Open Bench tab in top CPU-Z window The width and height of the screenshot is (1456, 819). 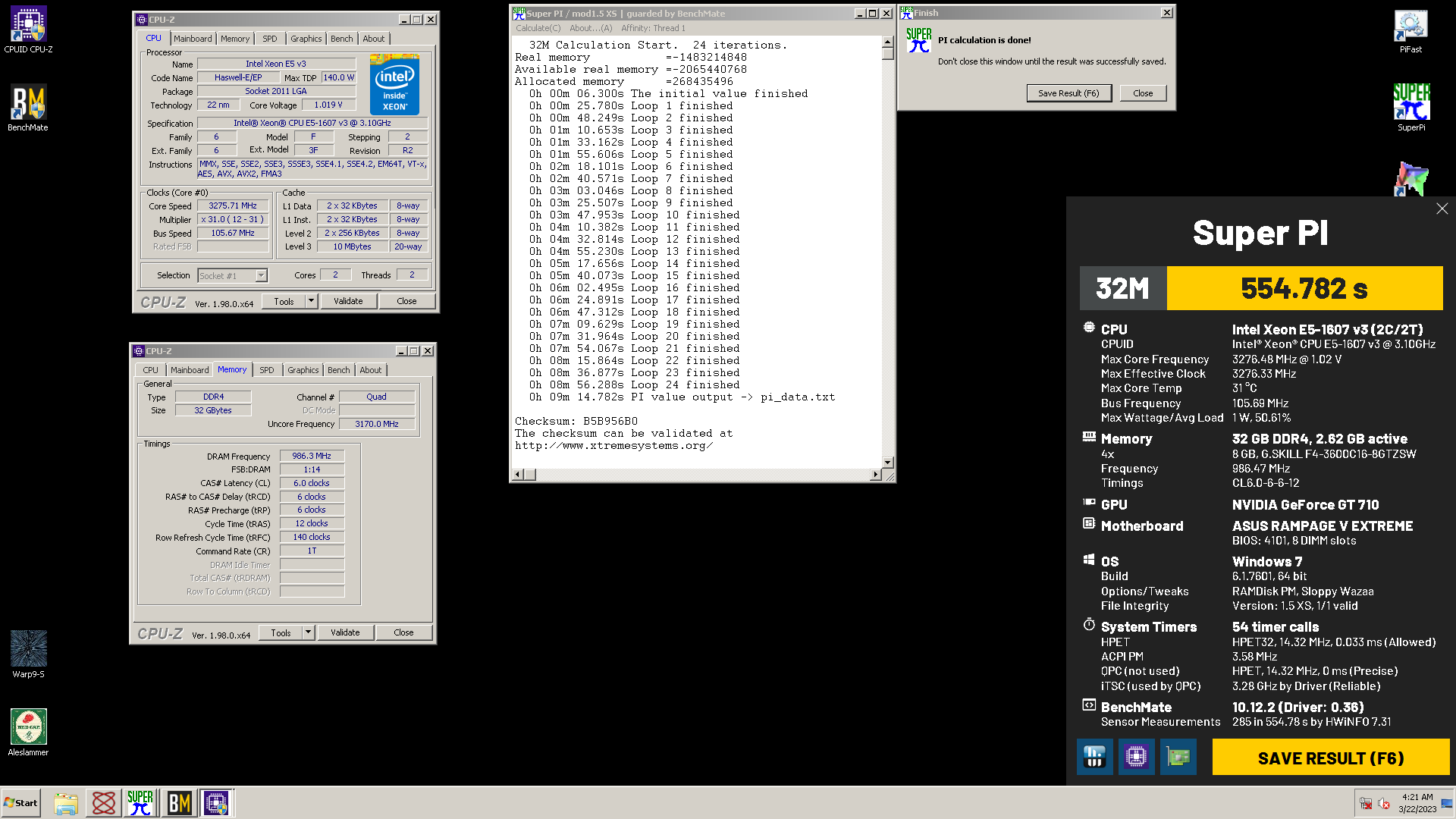pyautogui.click(x=341, y=39)
